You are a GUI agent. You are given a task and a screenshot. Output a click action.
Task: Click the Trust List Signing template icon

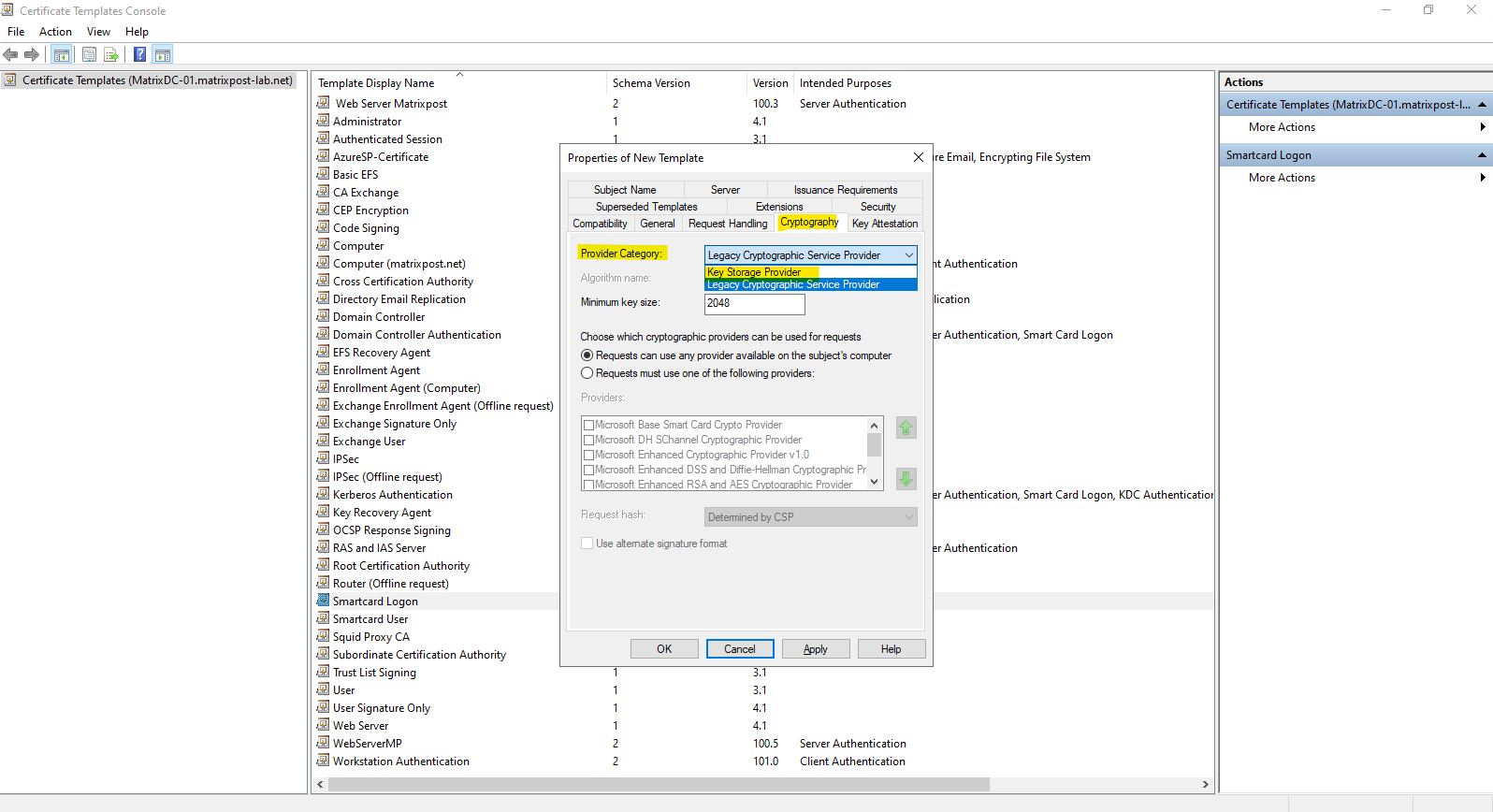point(323,672)
